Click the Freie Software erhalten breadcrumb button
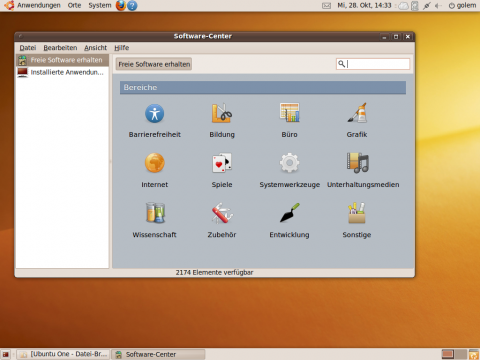The image size is (480, 360). click(154, 64)
